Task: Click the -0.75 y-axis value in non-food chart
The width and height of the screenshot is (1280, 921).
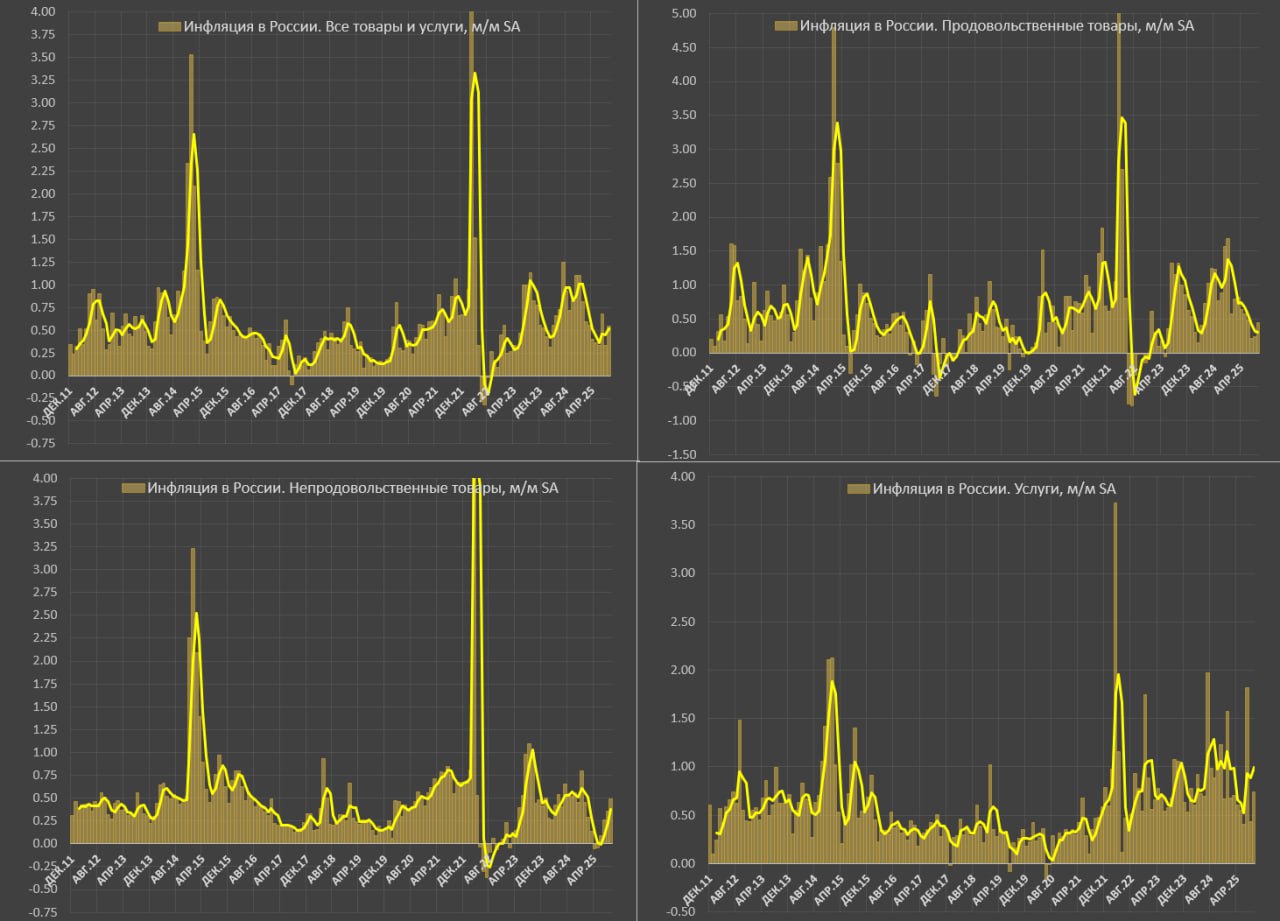Action: click(x=41, y=913)
